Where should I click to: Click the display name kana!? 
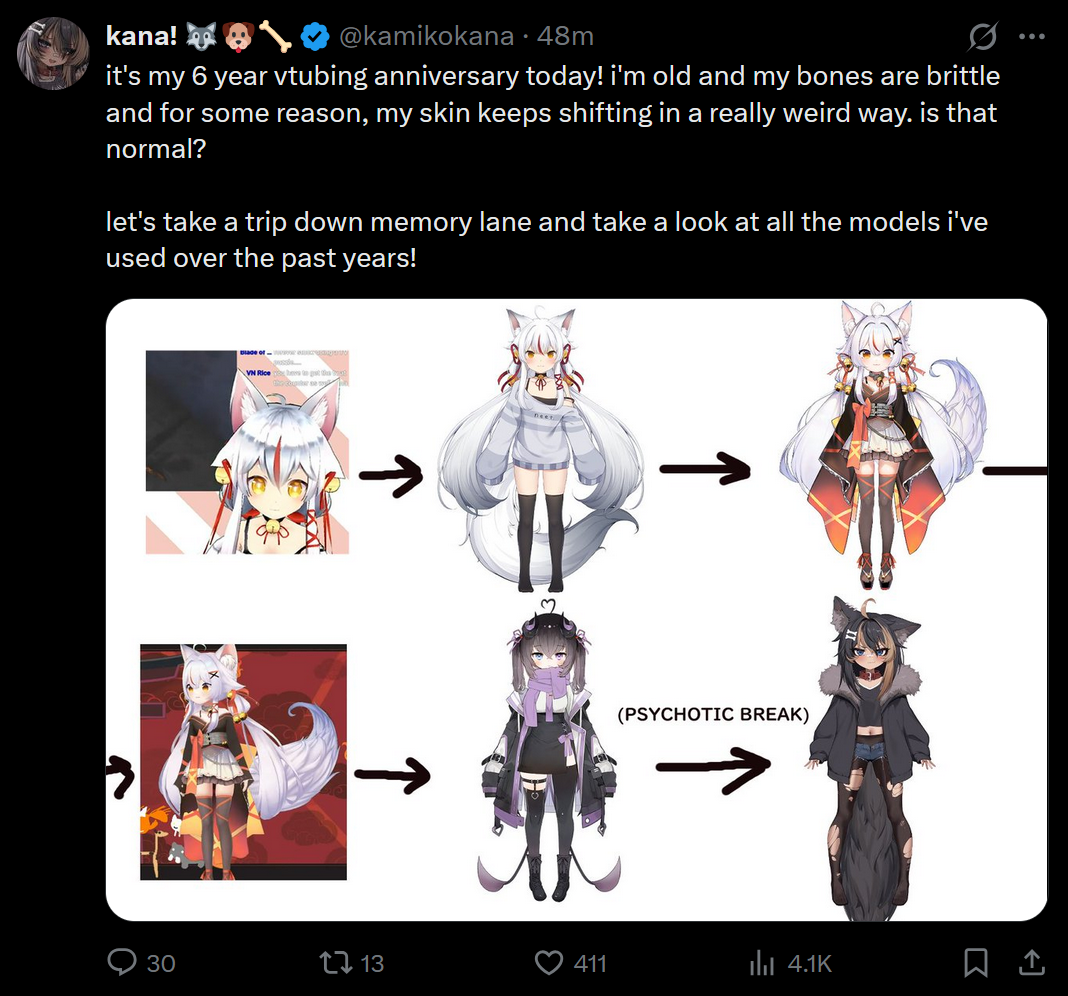pyautogui.click(x=142, y=35)
